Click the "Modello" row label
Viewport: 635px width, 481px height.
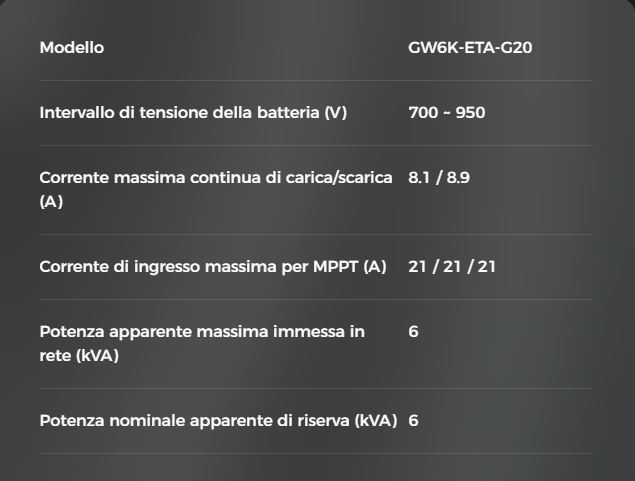point(71,48)
